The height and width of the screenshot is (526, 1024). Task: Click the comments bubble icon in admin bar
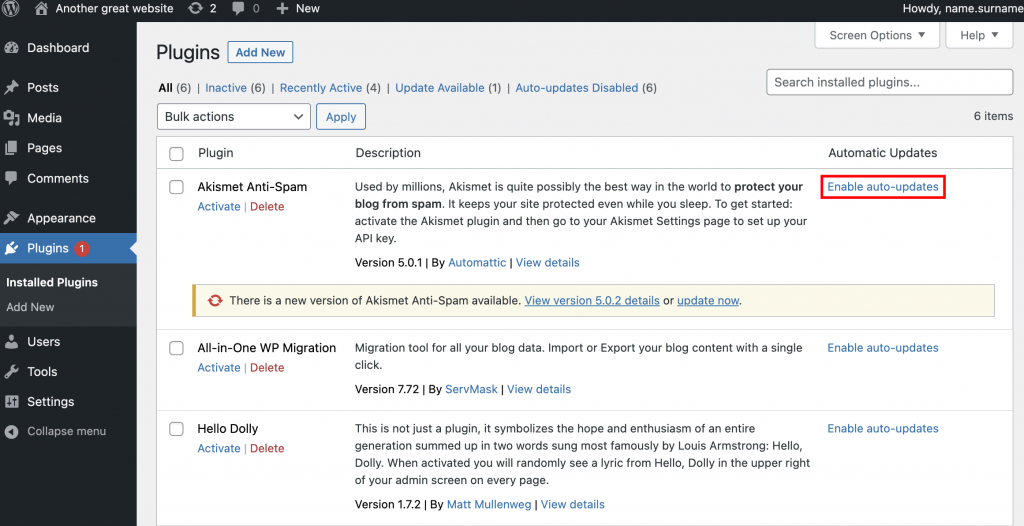pyautogui.click(x=238, y=9)
